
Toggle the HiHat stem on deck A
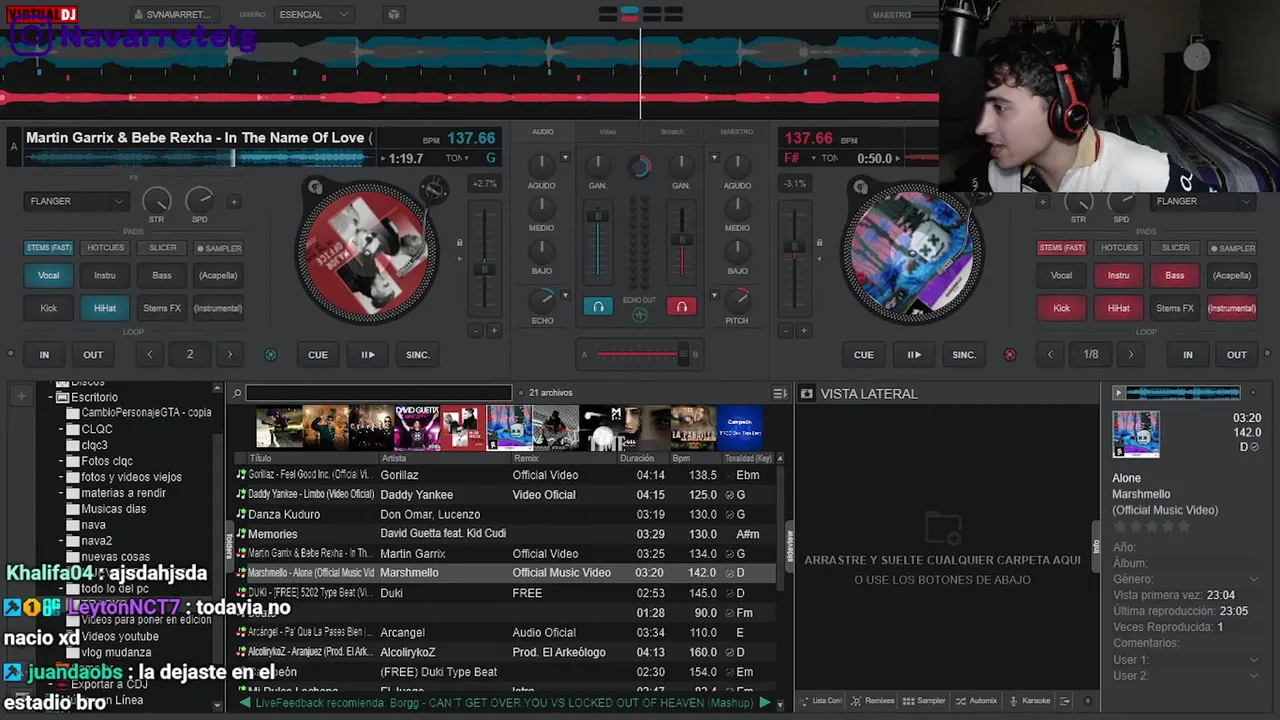tap(105, 308)
